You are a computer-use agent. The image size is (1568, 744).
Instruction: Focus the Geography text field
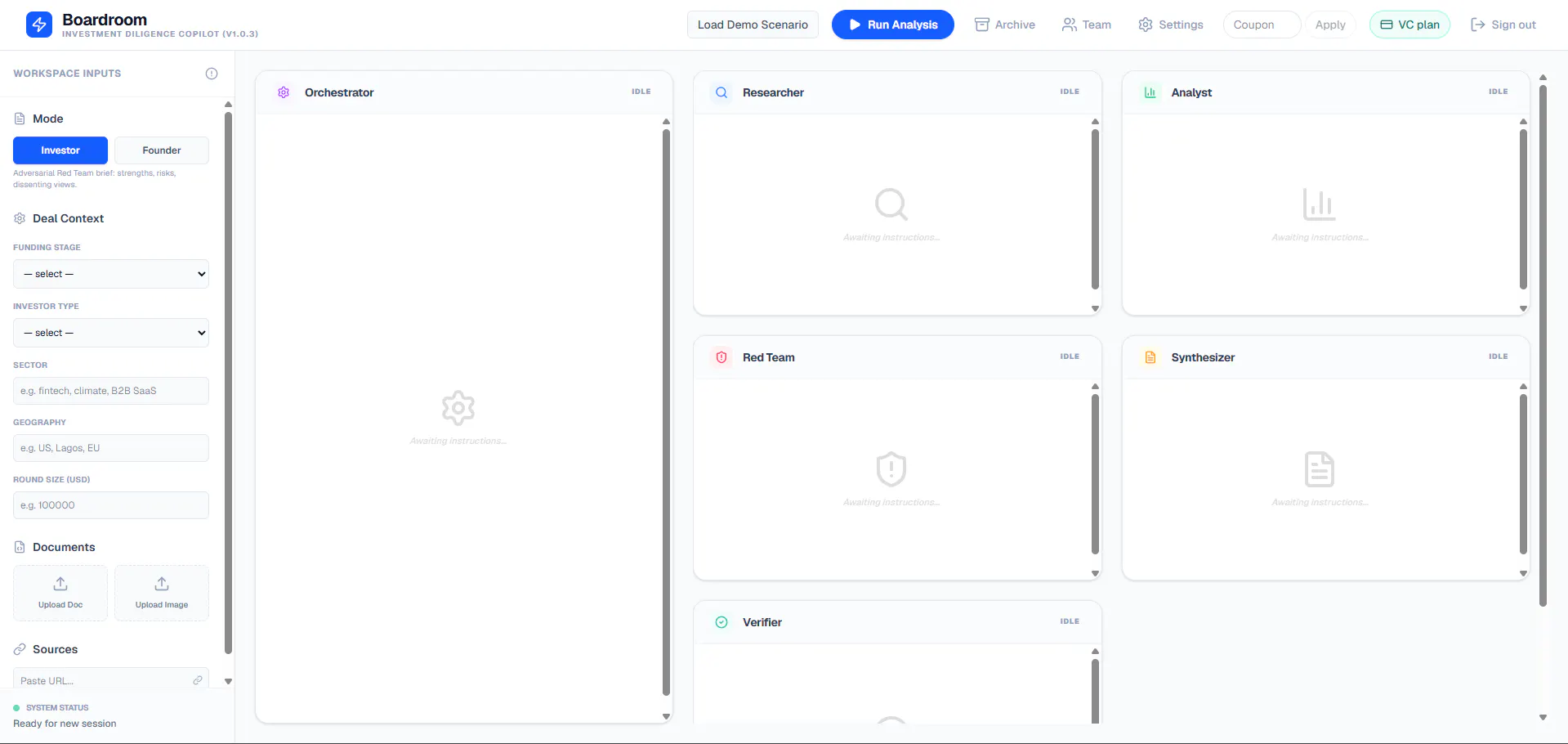(x=111, y=448)
